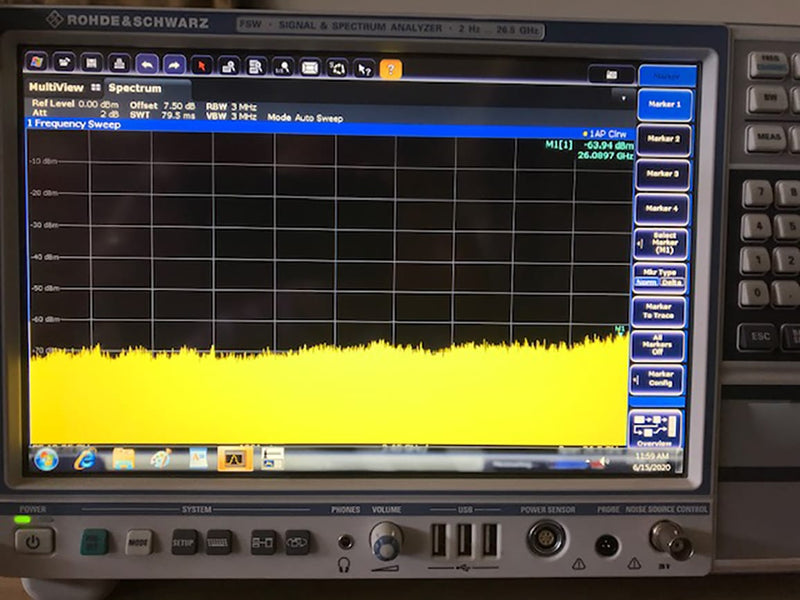Activate the Multiple zoom icon

click(x=256, y=66)
